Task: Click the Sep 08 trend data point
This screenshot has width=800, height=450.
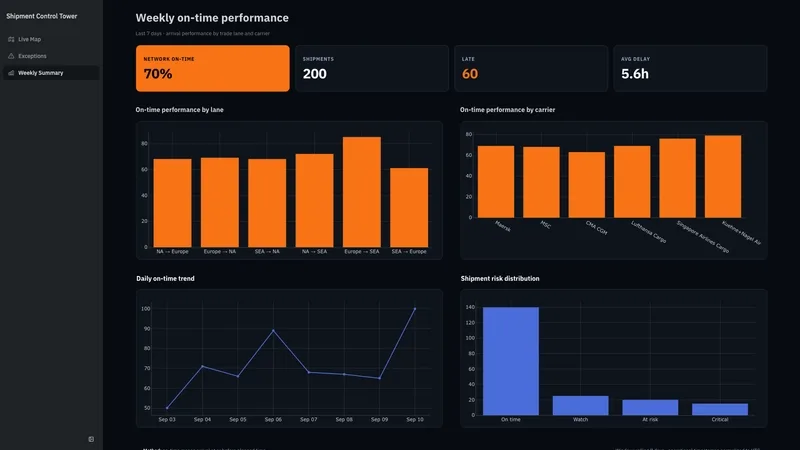Action: (344, 374)
